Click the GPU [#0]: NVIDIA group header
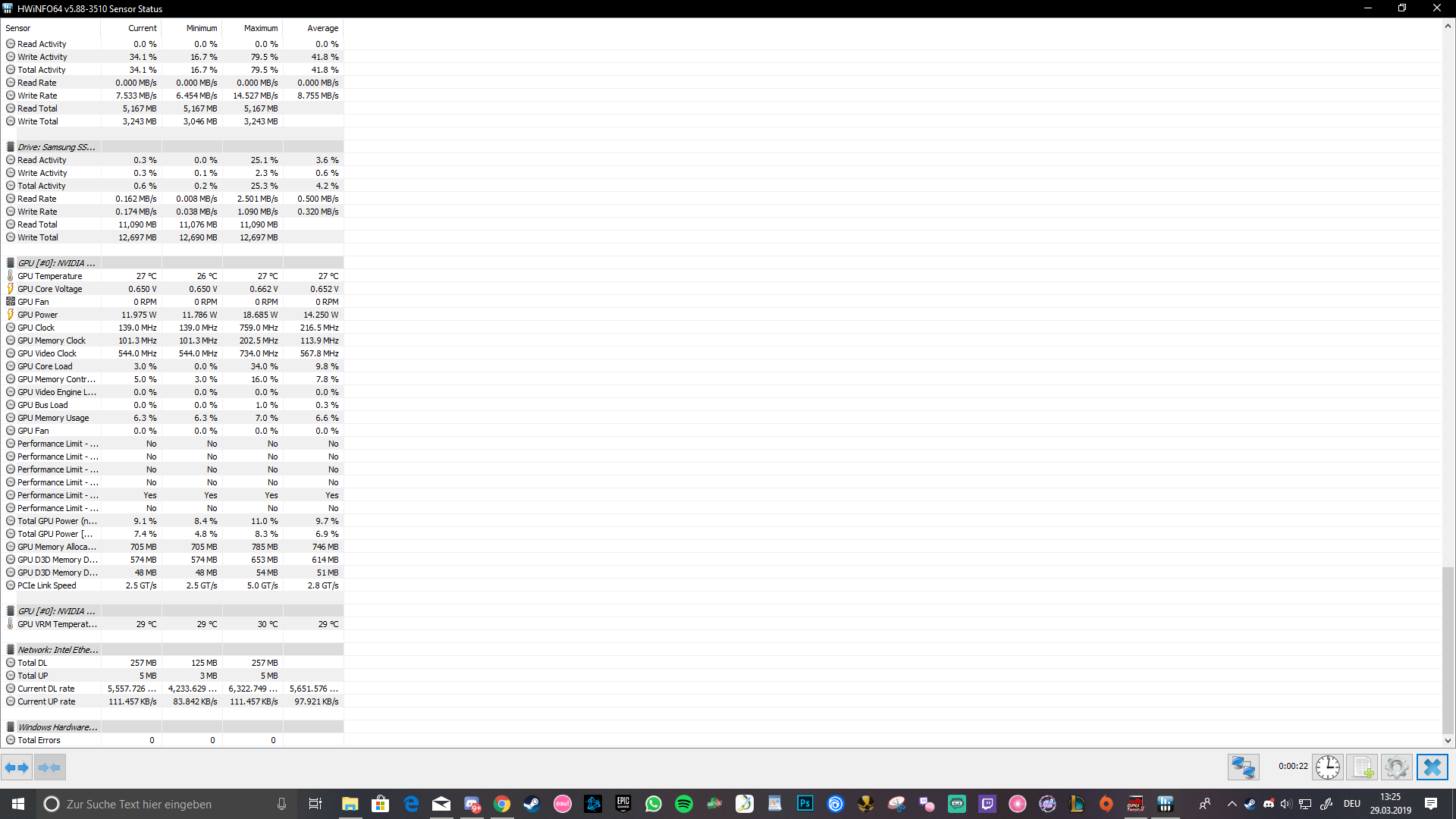Viewport: 1456px width, 819px height. coord(57,263)
